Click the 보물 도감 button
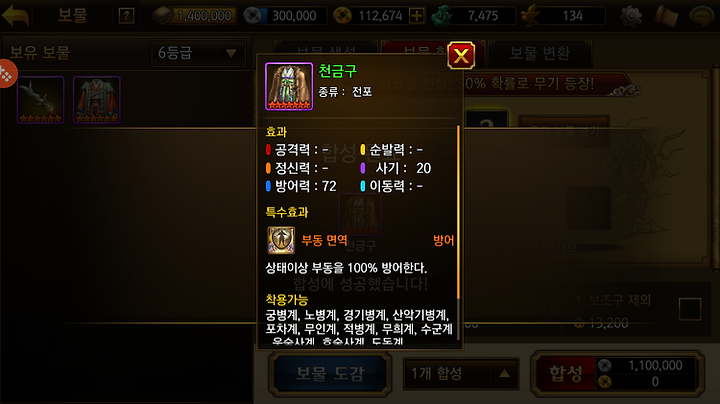720x404 pixels. pos(330,374)
